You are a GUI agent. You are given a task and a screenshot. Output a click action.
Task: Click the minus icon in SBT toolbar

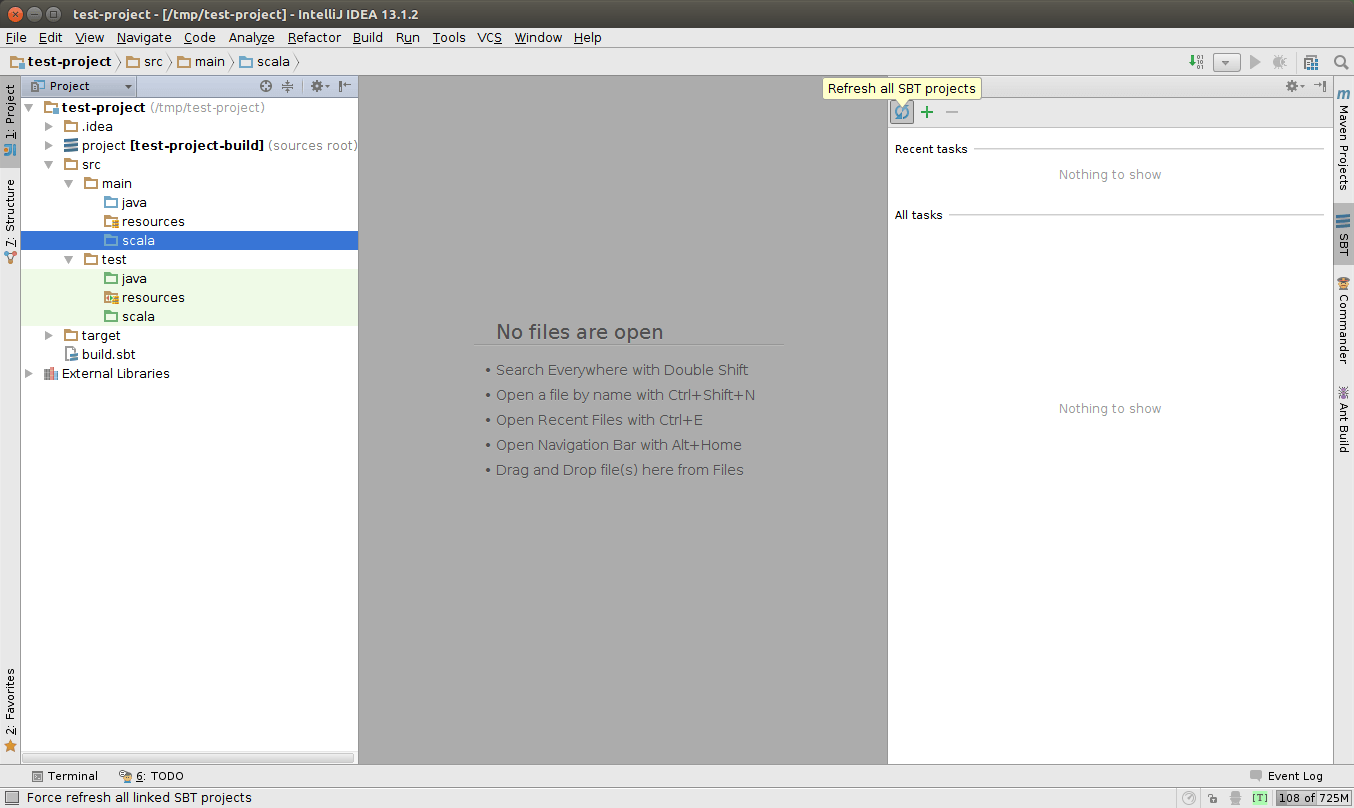(x=952, y=112)
